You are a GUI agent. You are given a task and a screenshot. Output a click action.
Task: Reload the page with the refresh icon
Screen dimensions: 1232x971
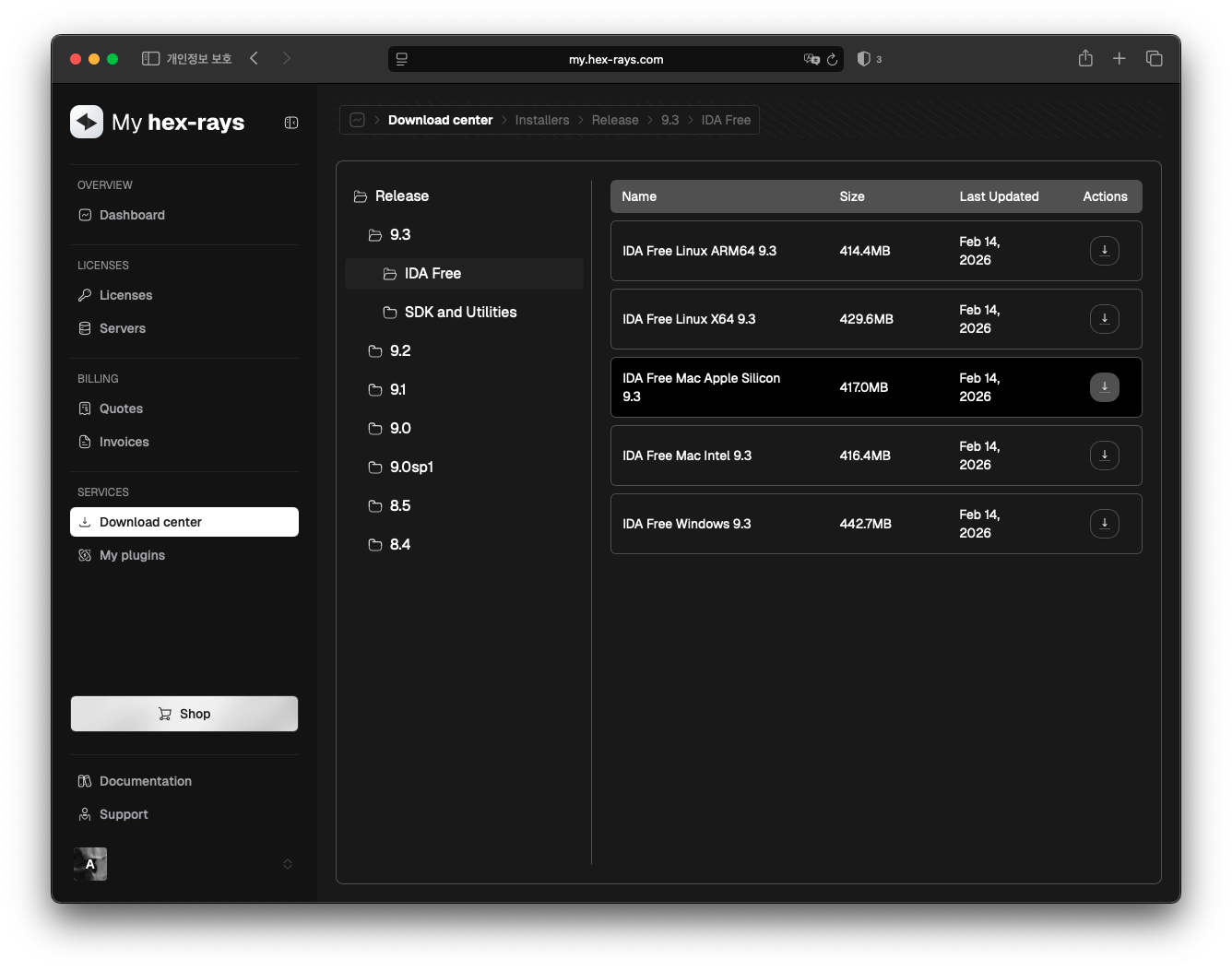(832, 59)
